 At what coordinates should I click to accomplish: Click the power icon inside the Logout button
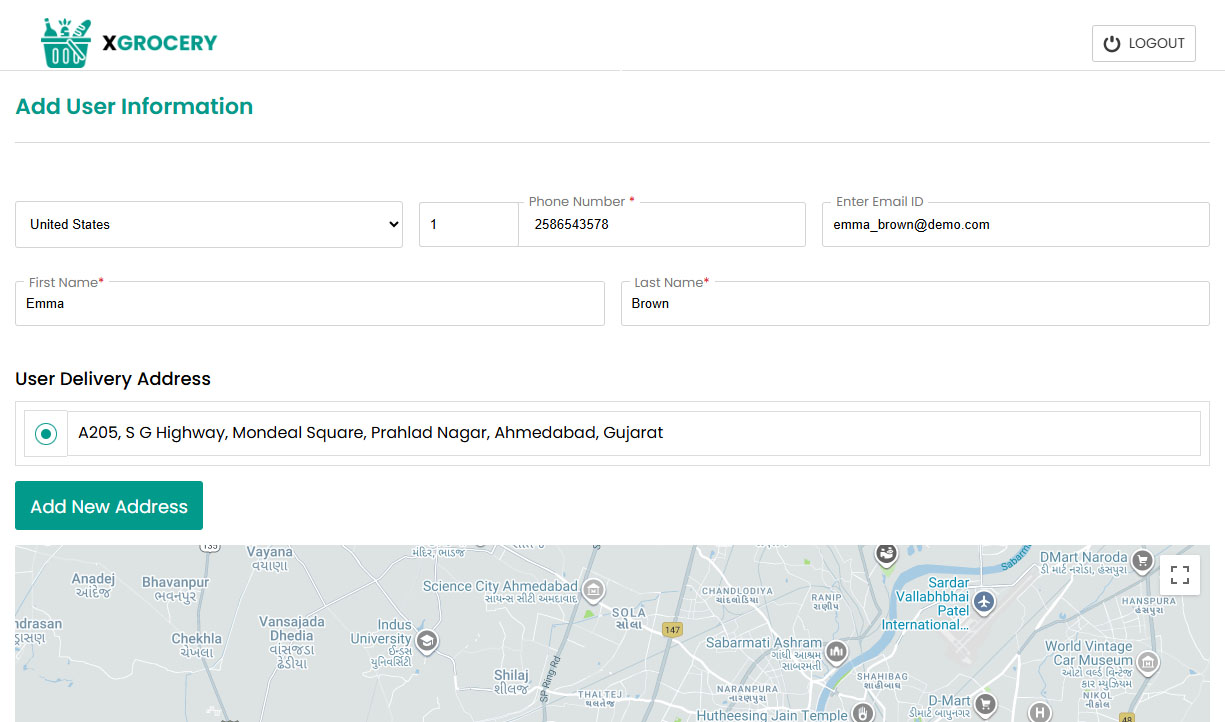(x=1111, y=43)
